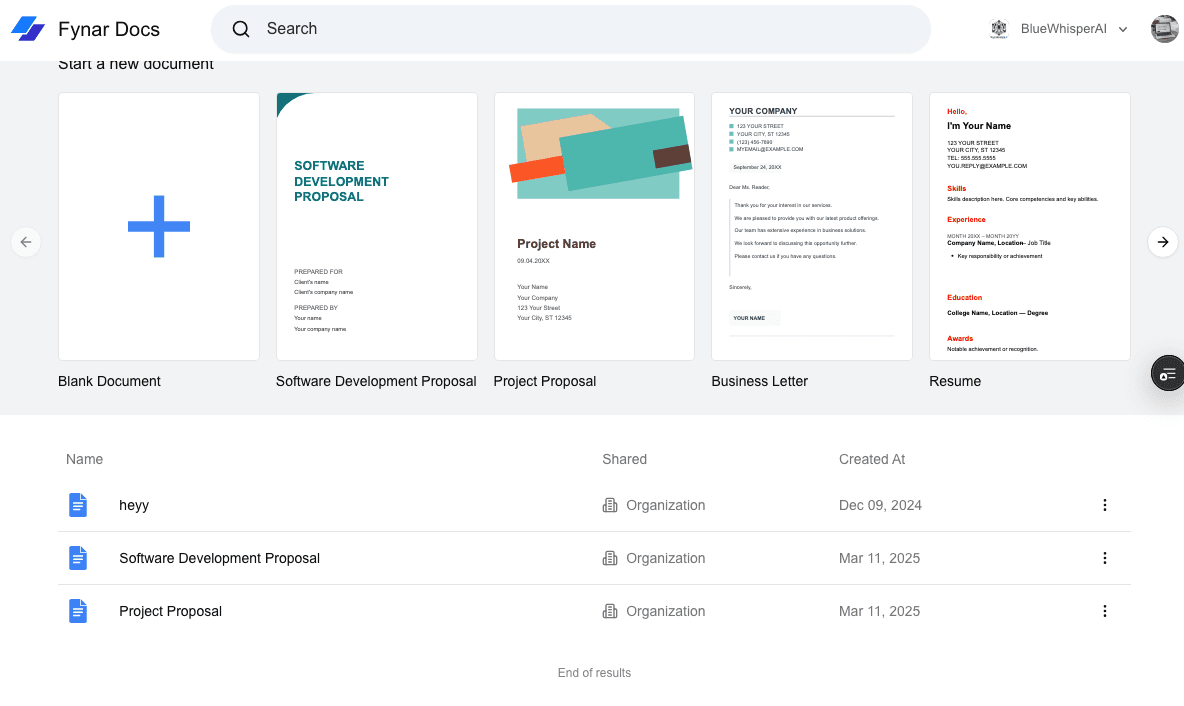The image size is (1184, 706).
Task: Click the left arrow of template carousel
Action: [26, 242]
